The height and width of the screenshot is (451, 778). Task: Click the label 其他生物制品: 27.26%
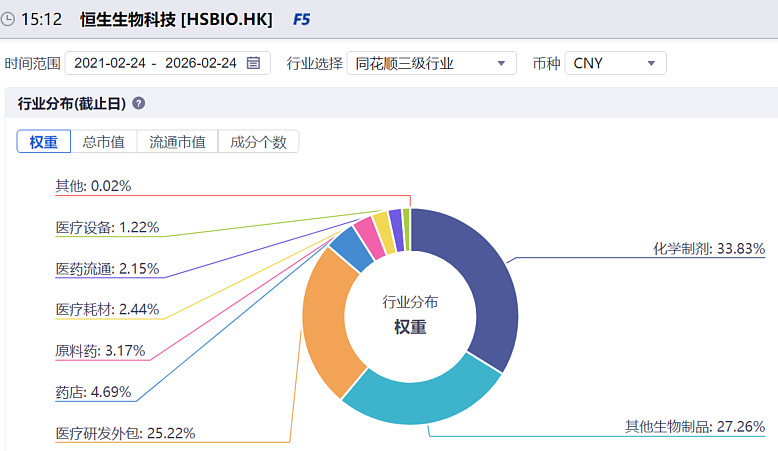tap(695, 426)
